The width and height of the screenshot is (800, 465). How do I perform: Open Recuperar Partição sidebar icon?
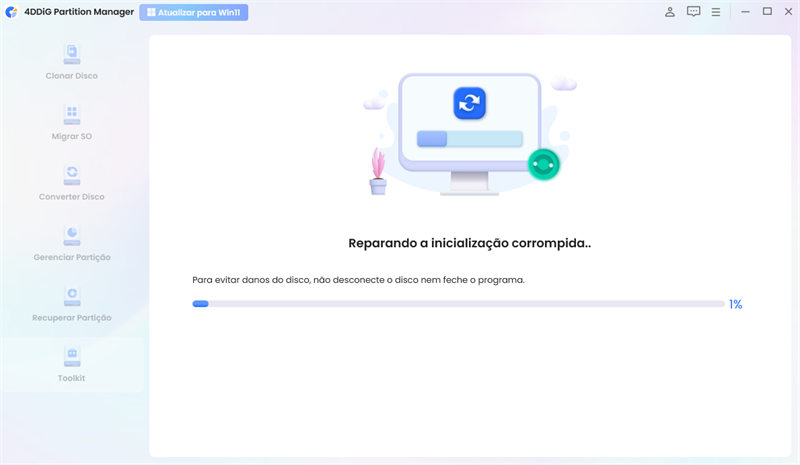(72, 296)
